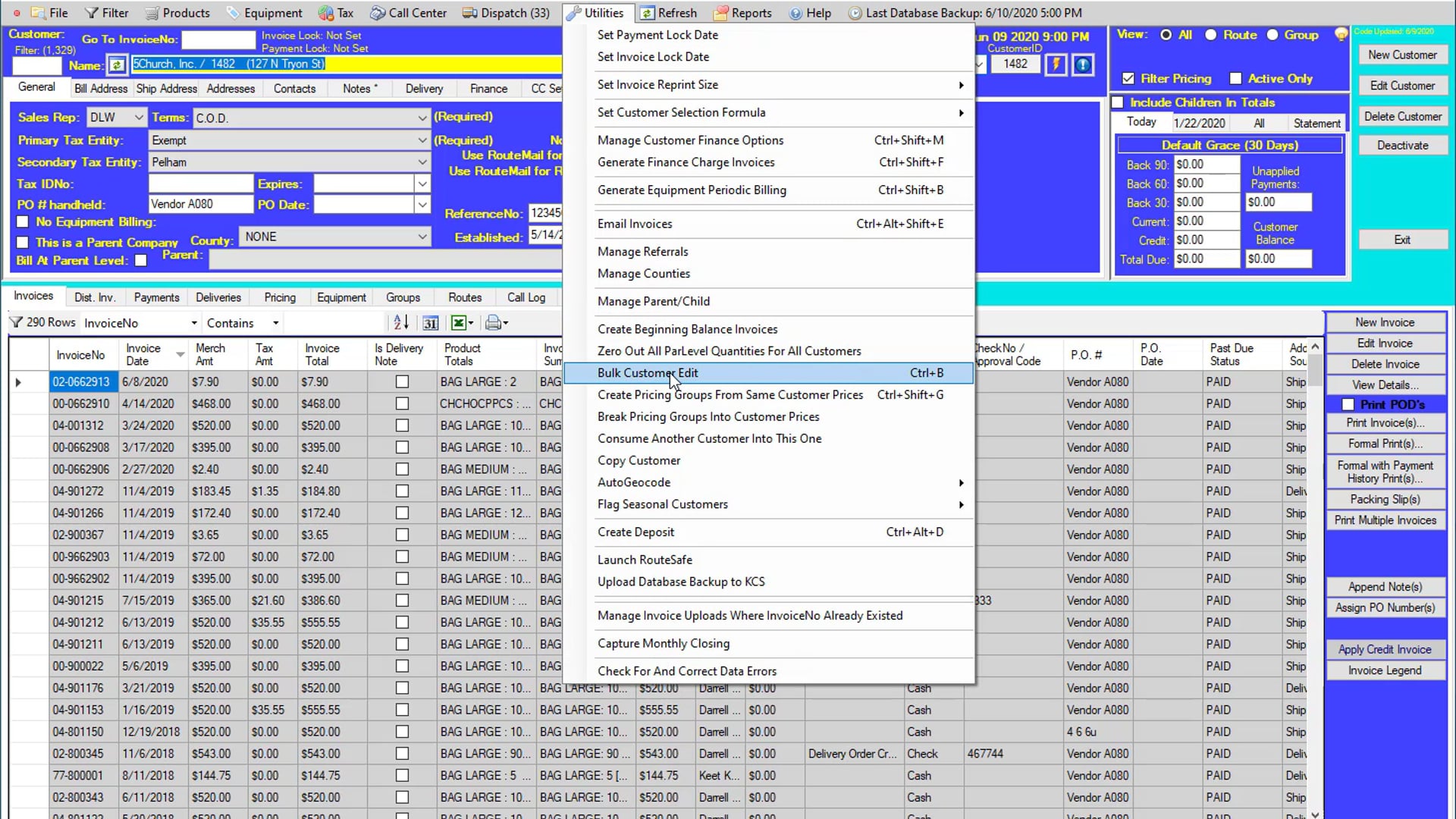
Task: Click the New Customer button
Action: 1402,55
